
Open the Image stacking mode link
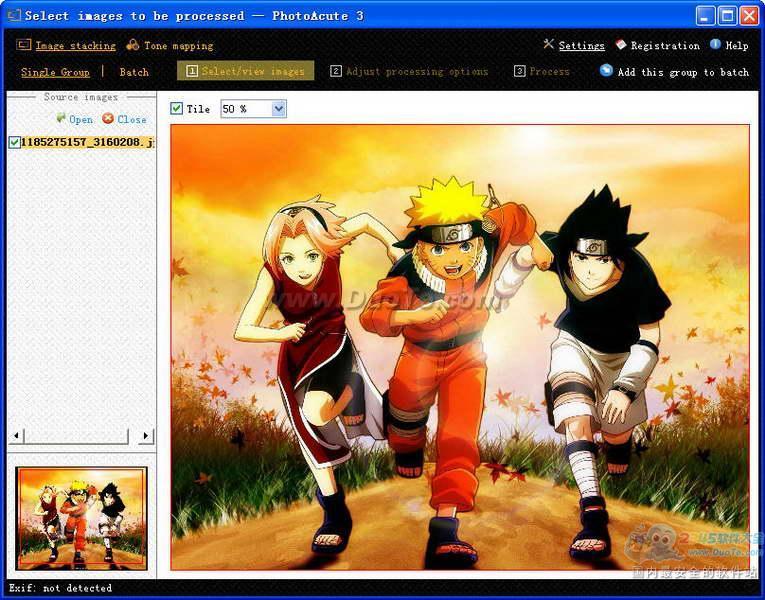(x=76, y=46)
